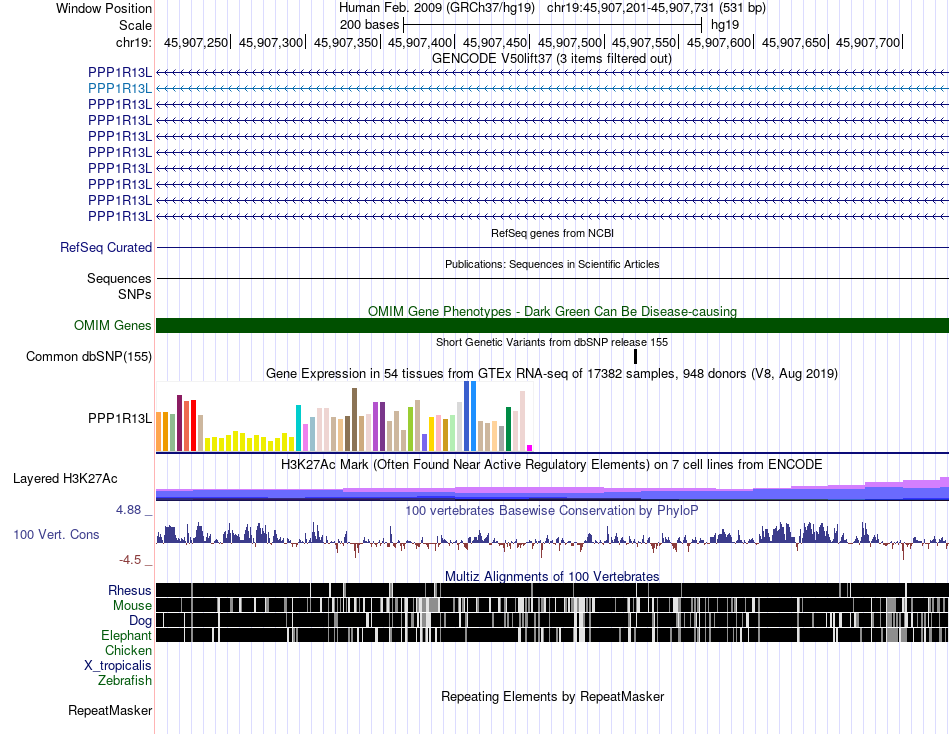Click the Rhesus species label
This screenshot has width=950, height=734.
[x=130, y=590]
